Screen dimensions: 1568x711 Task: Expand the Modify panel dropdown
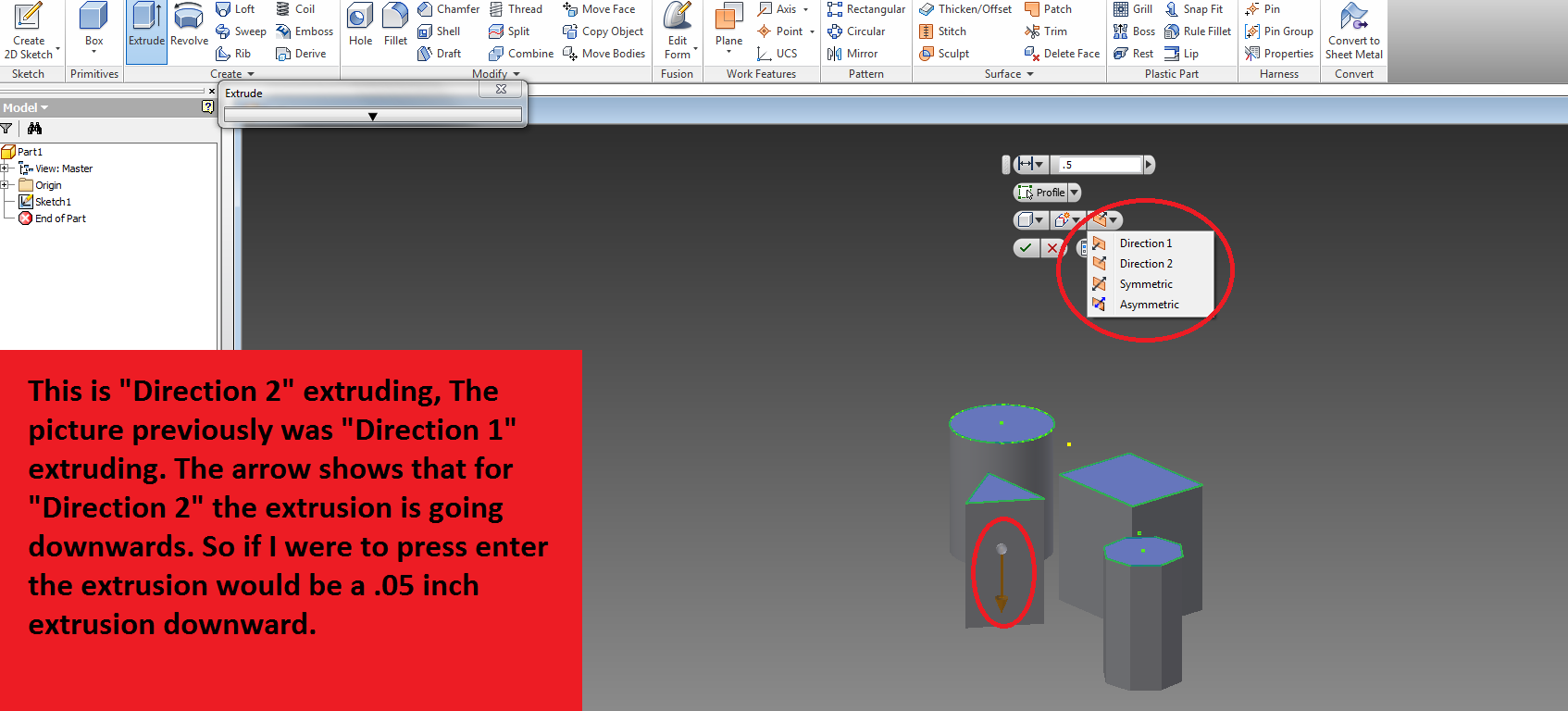click(x=516, y=74)
